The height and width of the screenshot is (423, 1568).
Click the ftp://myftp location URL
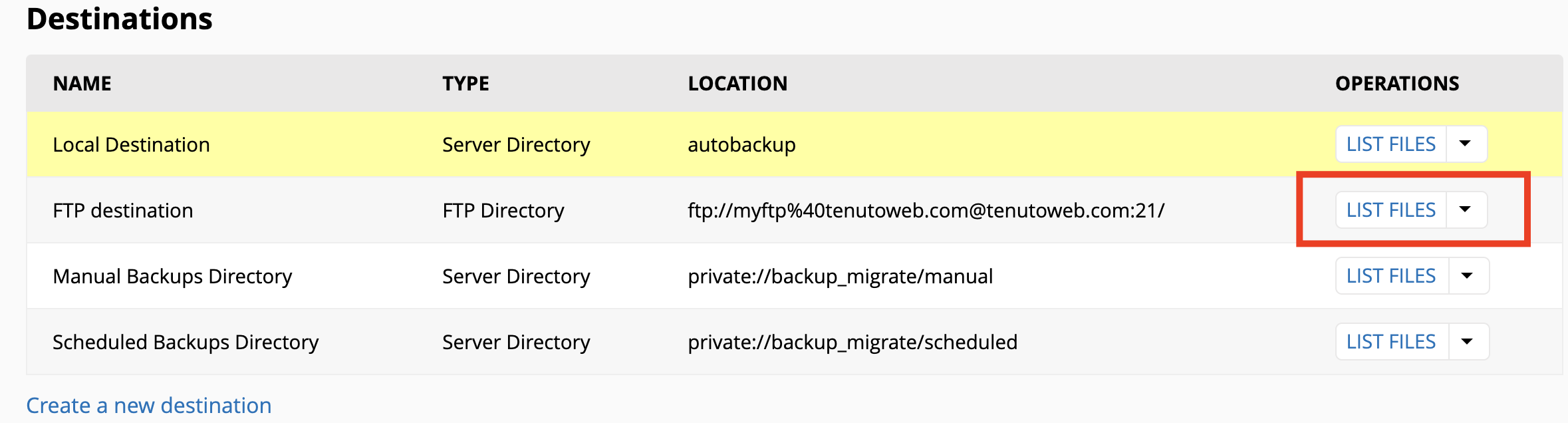[x=924, y=210]
